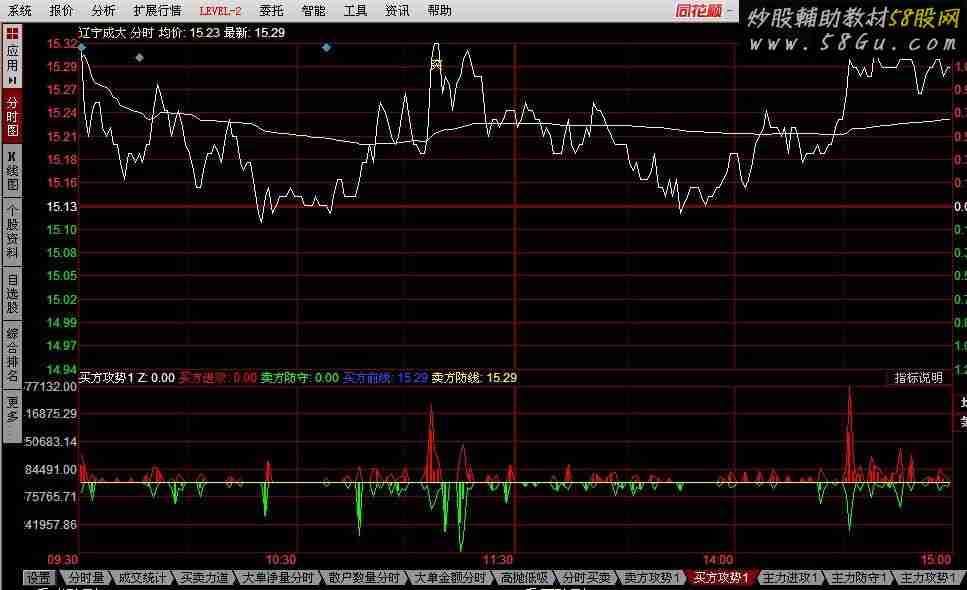Click the 15:00 time axis label

[936, 560]
